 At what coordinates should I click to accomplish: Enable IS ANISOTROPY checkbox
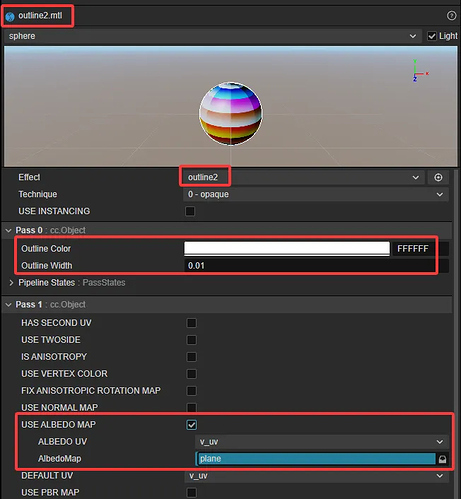click(192, 357)
